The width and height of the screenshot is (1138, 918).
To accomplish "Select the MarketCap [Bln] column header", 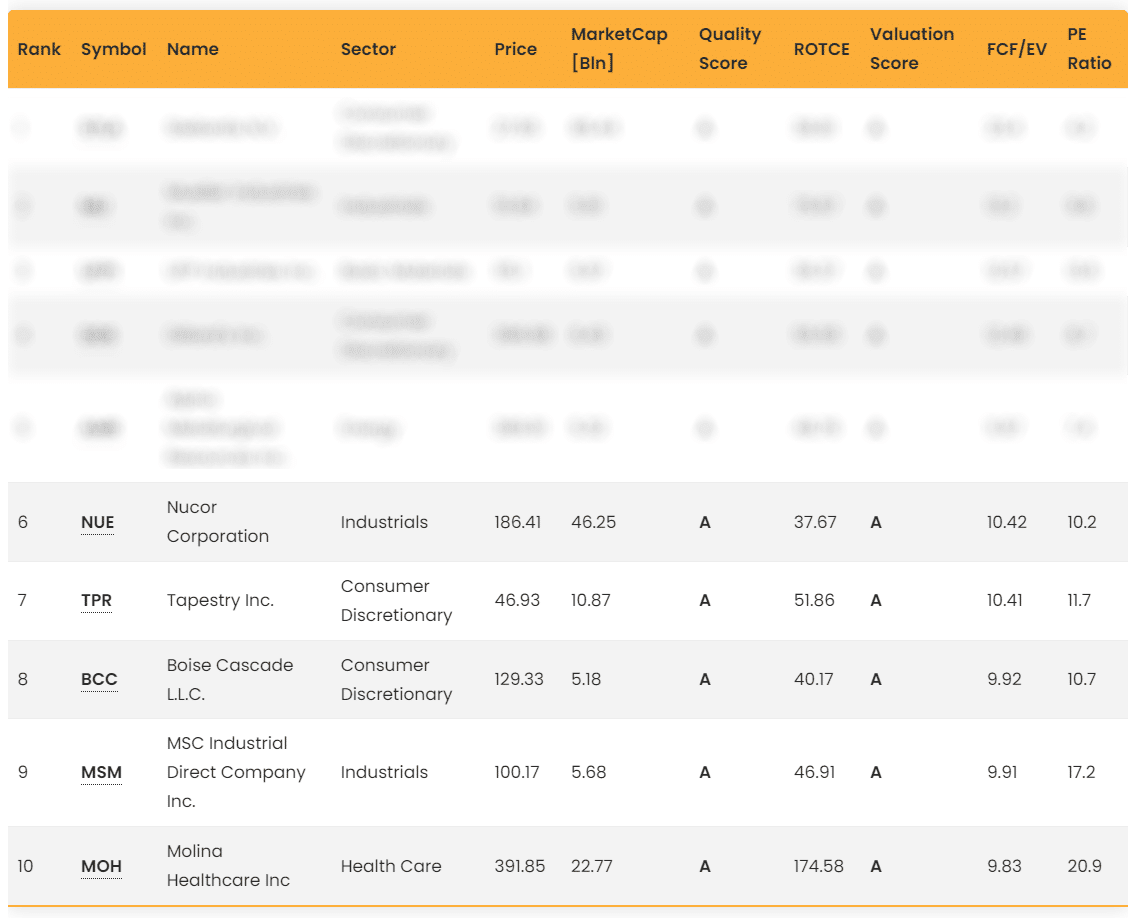I will [619, 49].
